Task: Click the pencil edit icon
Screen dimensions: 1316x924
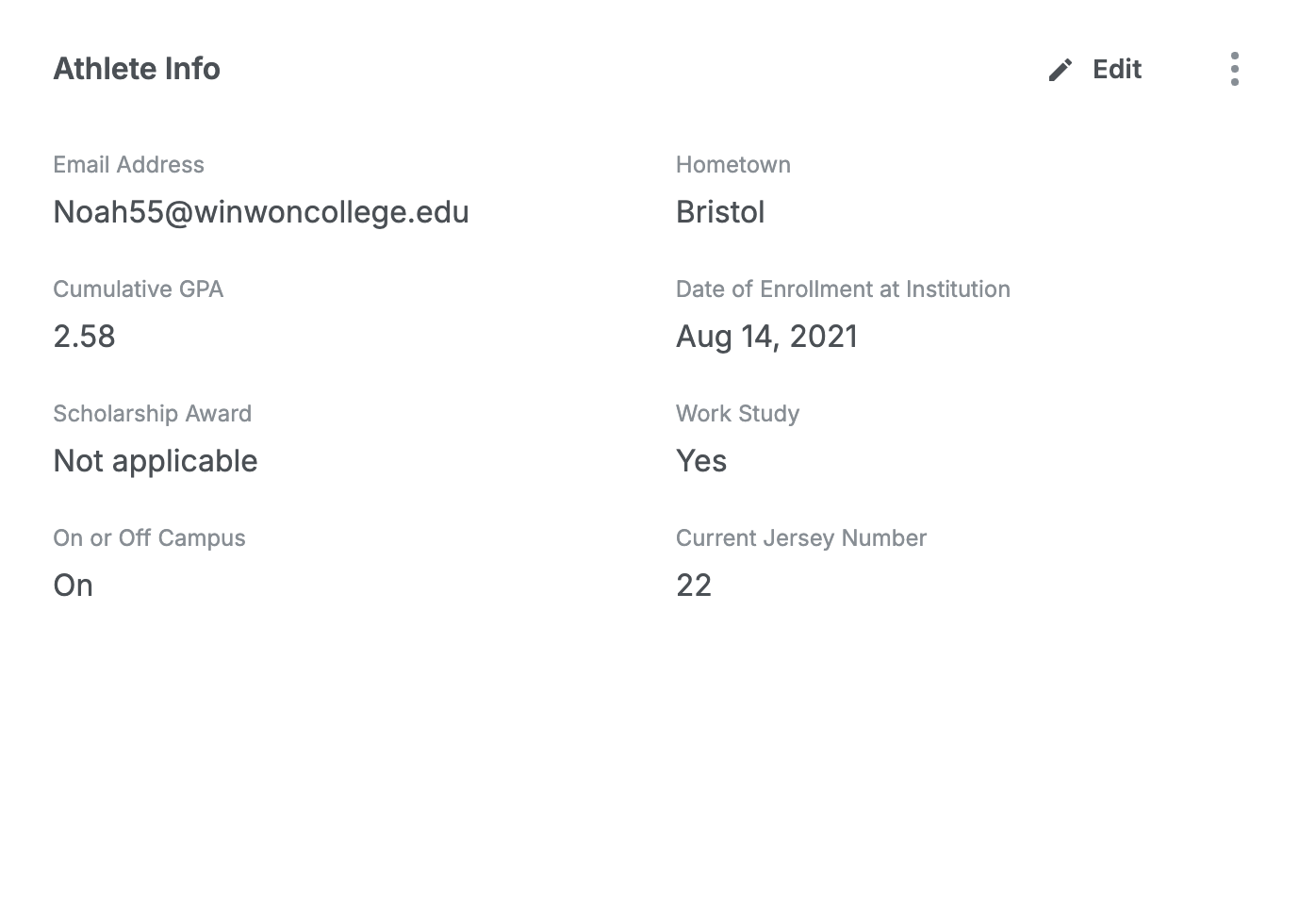Action: tap(1061, 70)
